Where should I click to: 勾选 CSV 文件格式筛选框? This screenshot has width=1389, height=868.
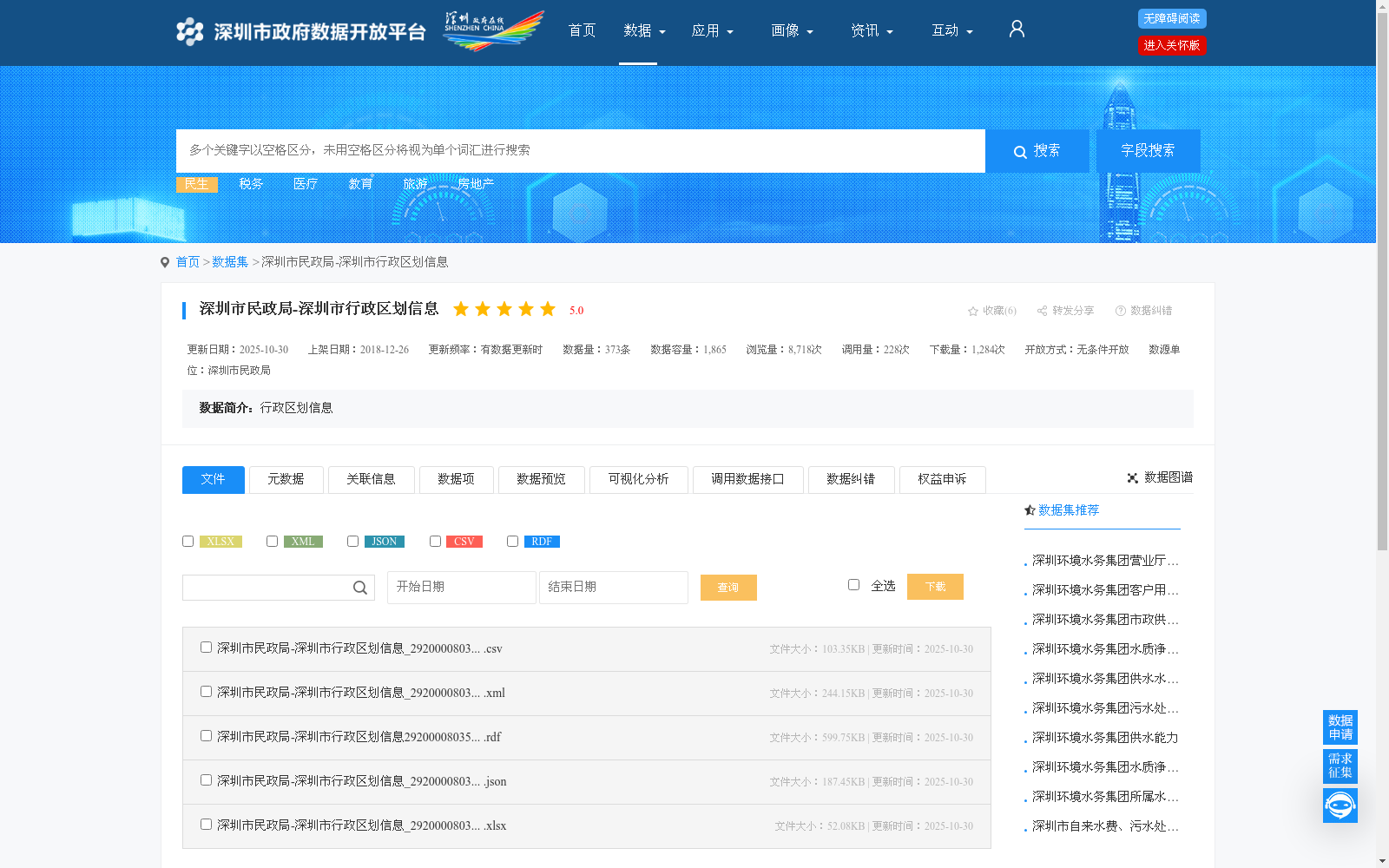pos(435,541)
